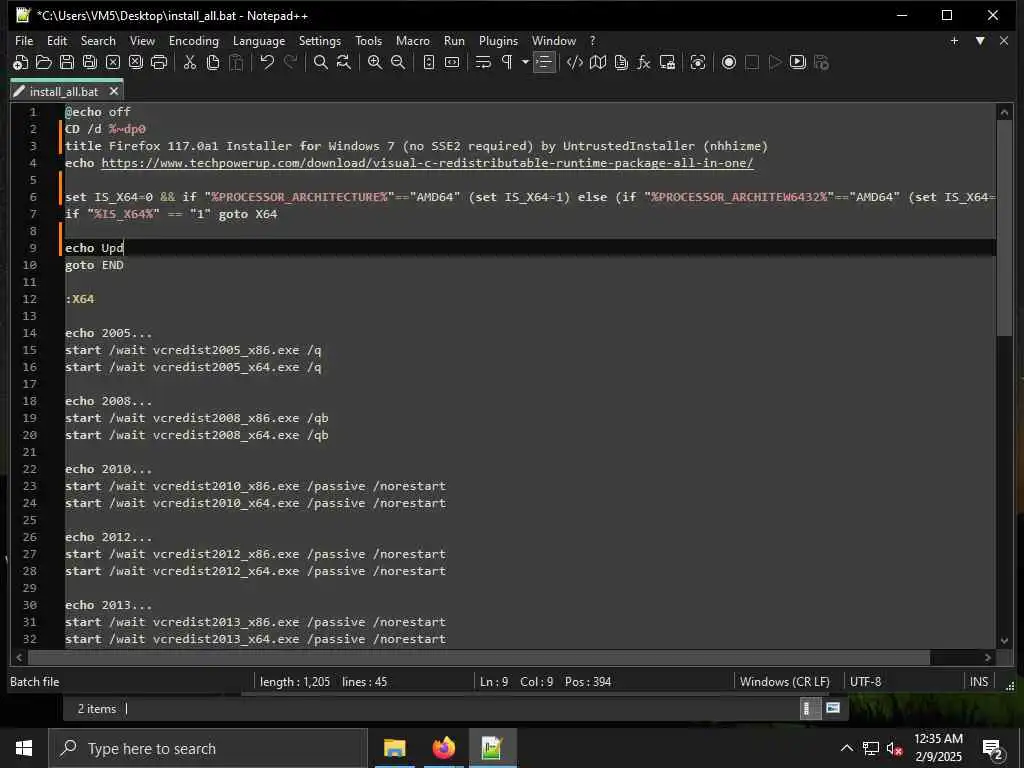Click the plus button in the menu bar
This screenshot has width=1024, height=768.
(x=954, y=41)
